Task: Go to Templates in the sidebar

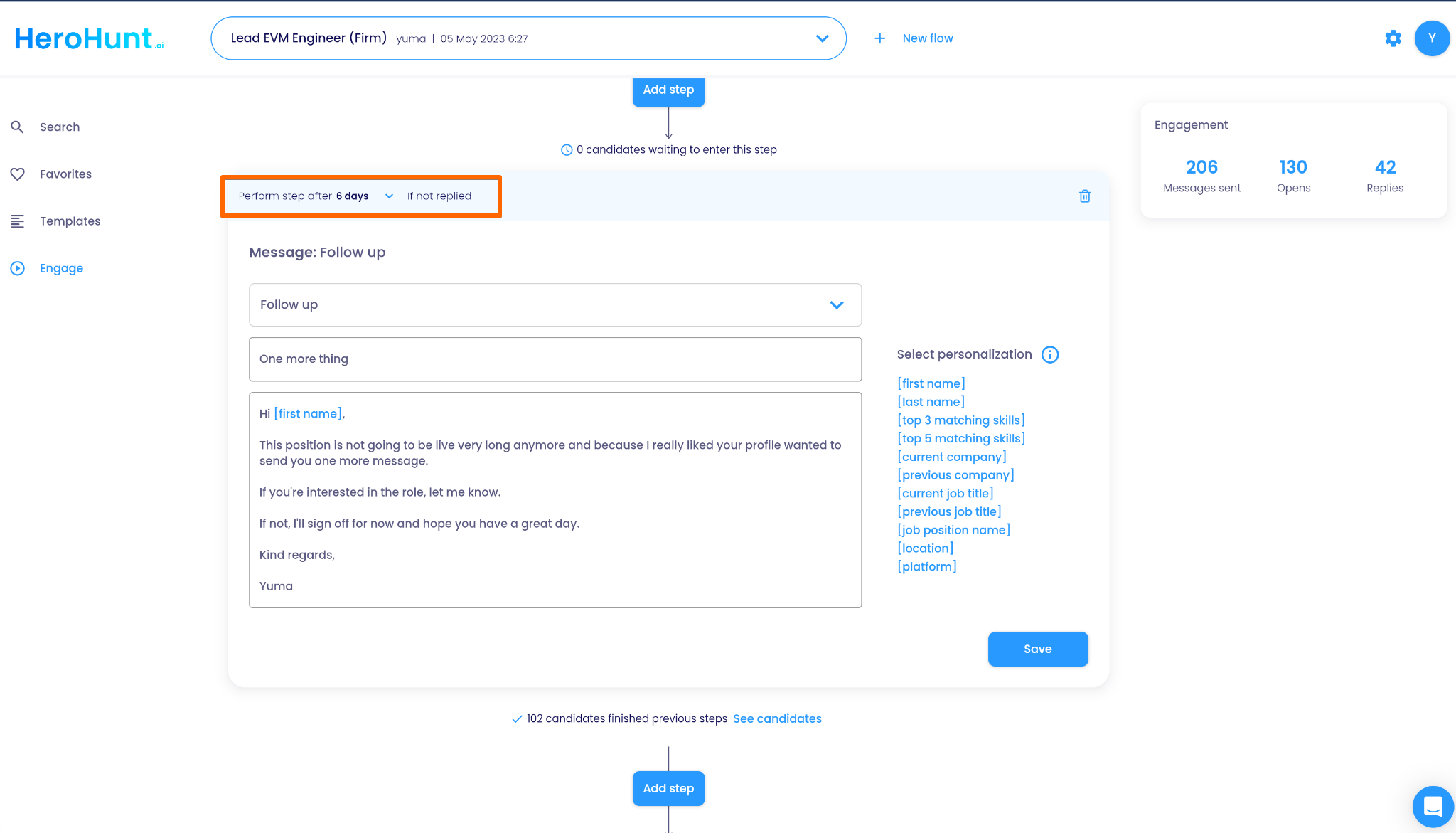Action: (70, 221)
